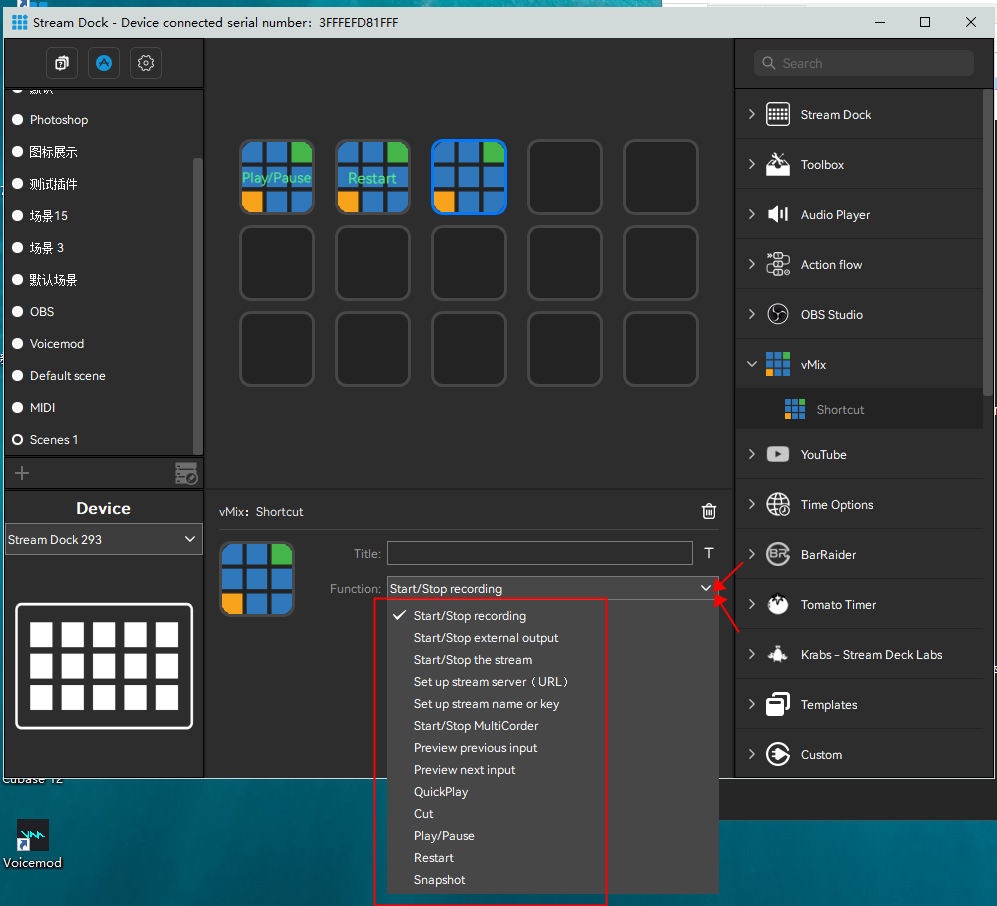
Task: Select Shortcut action under vMix
Action: (860, 409)
